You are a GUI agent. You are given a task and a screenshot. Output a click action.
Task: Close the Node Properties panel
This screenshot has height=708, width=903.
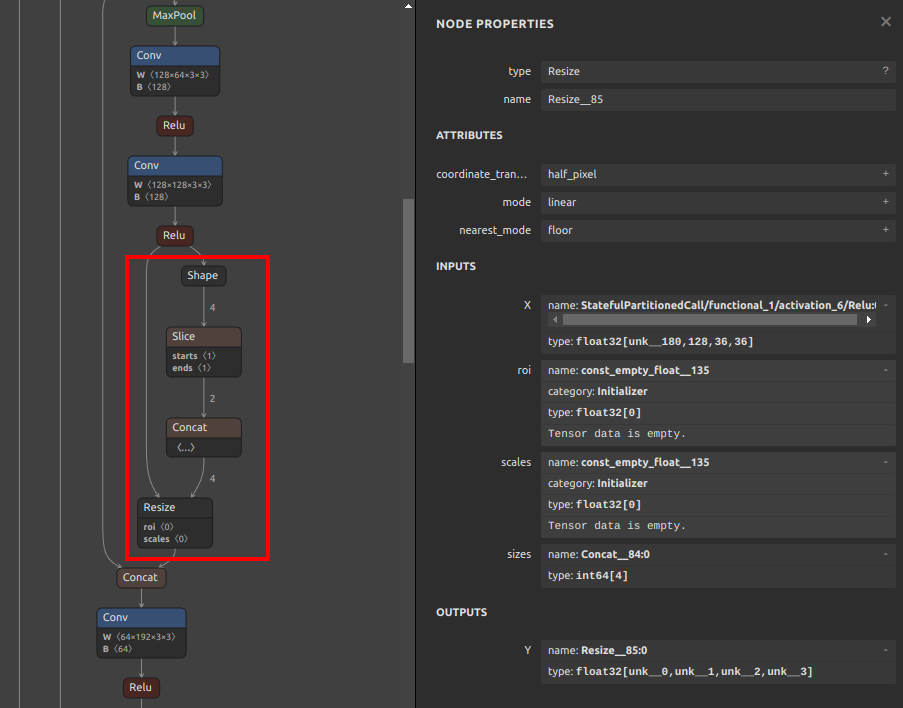point(886,22)
